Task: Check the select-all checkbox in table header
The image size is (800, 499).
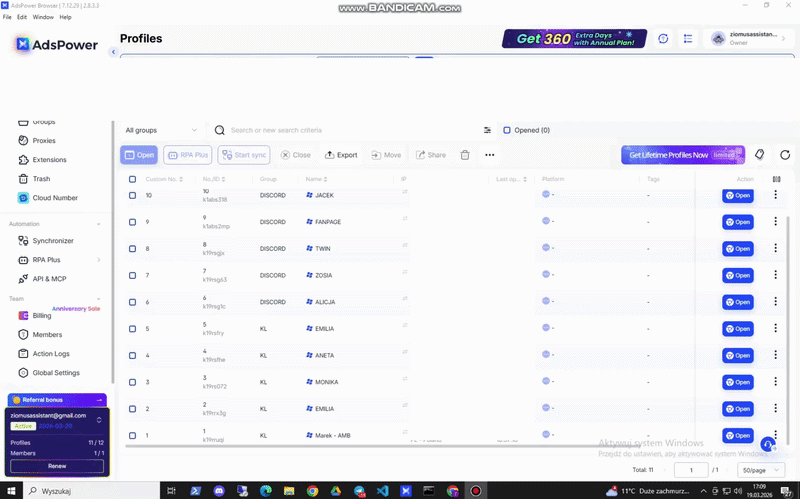Action: click(x=132, y=179)
